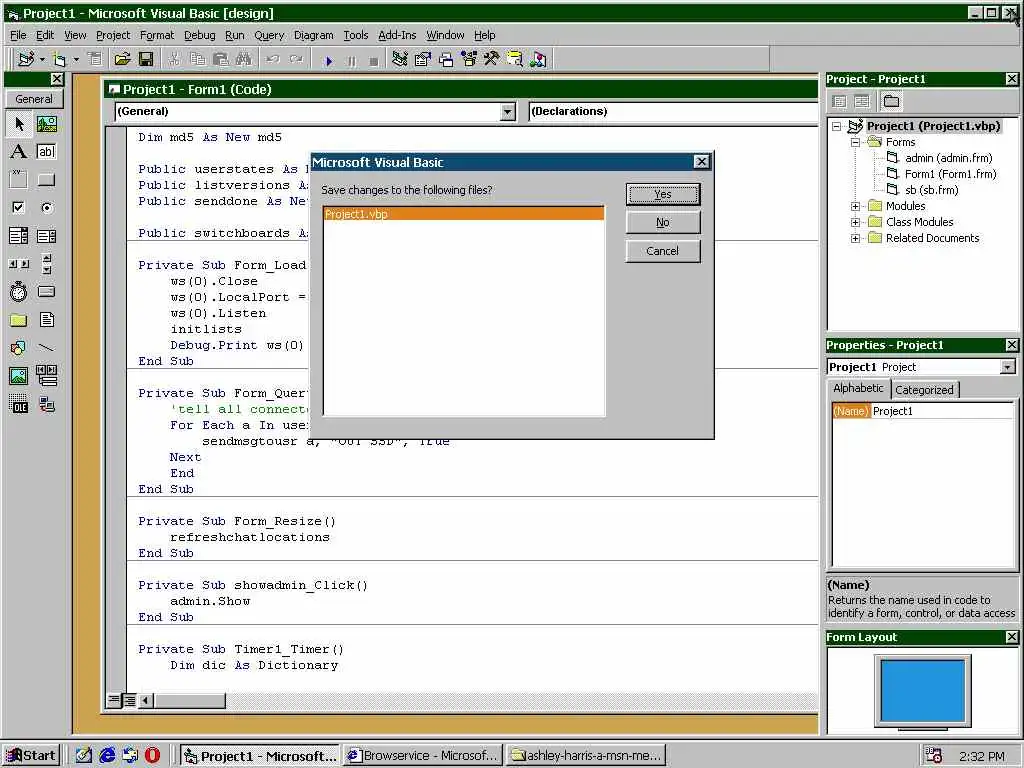Click the Start (run) toolbar arrow
Viewport: 1024px width, 768px height.
click(329, 61)
